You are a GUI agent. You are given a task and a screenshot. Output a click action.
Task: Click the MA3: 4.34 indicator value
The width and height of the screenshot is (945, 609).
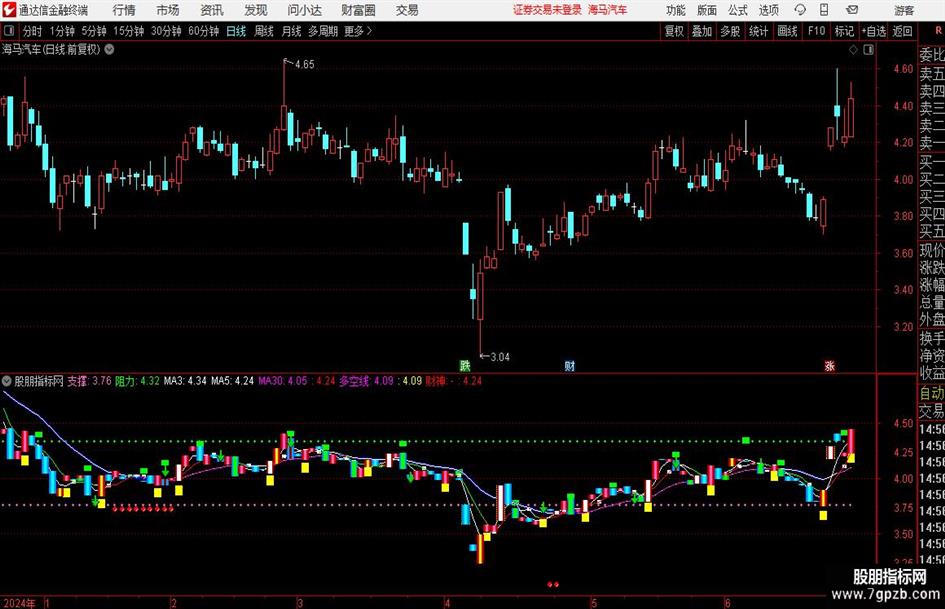pos(185,380)
